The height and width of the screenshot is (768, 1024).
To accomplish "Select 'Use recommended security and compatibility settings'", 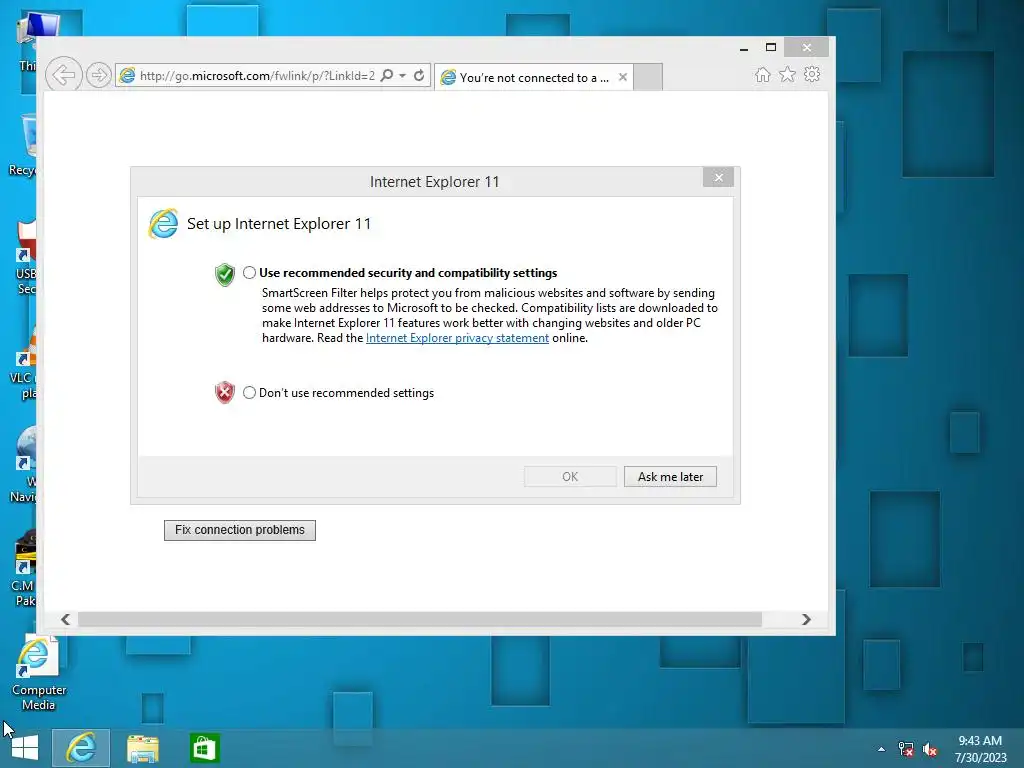I will click(249, 272).
